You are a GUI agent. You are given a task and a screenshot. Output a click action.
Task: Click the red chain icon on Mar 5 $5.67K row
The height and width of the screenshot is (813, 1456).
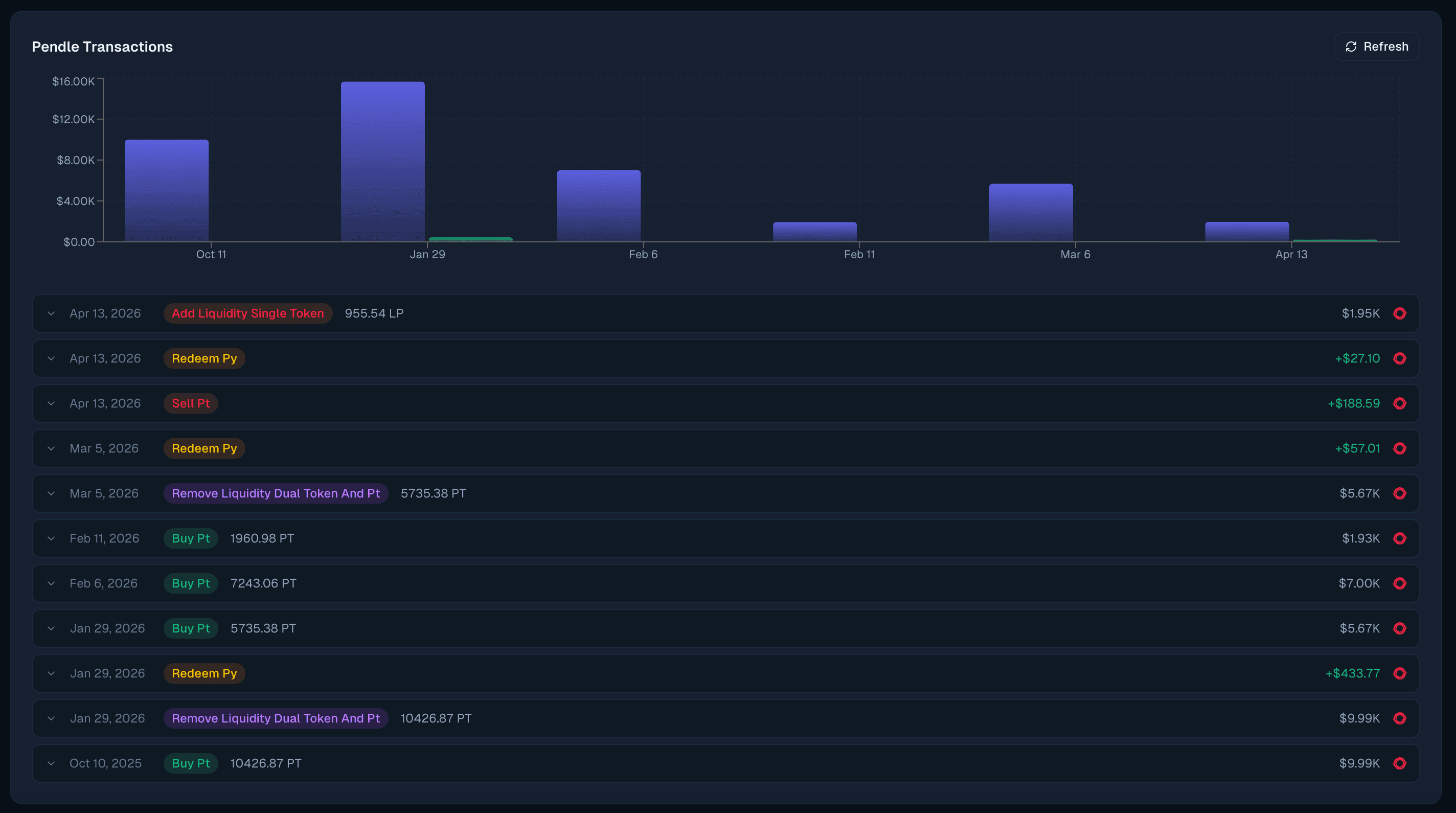1399,493
